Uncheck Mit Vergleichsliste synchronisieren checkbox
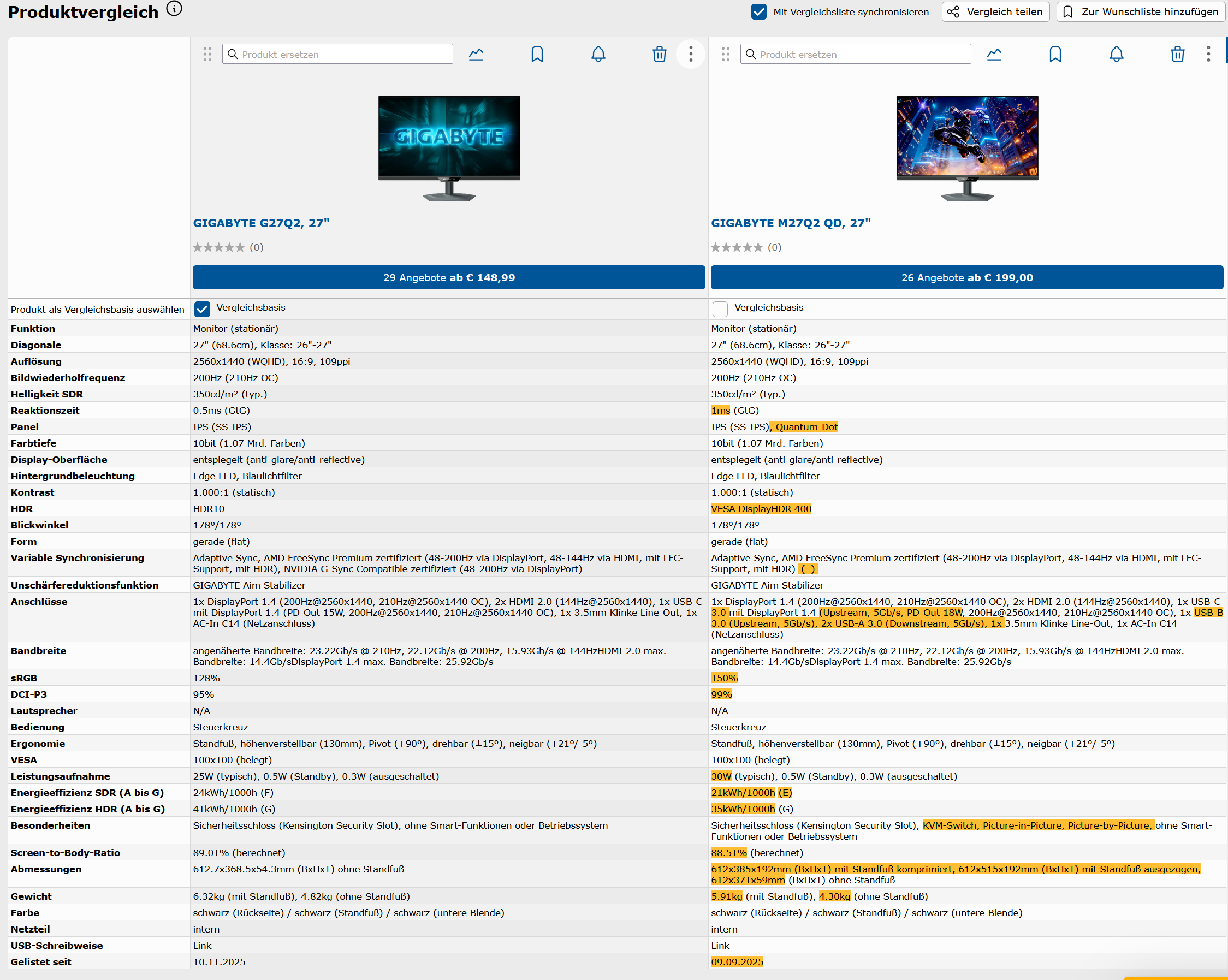Screen dimensions: 1228x980 (x=758, y=12)
